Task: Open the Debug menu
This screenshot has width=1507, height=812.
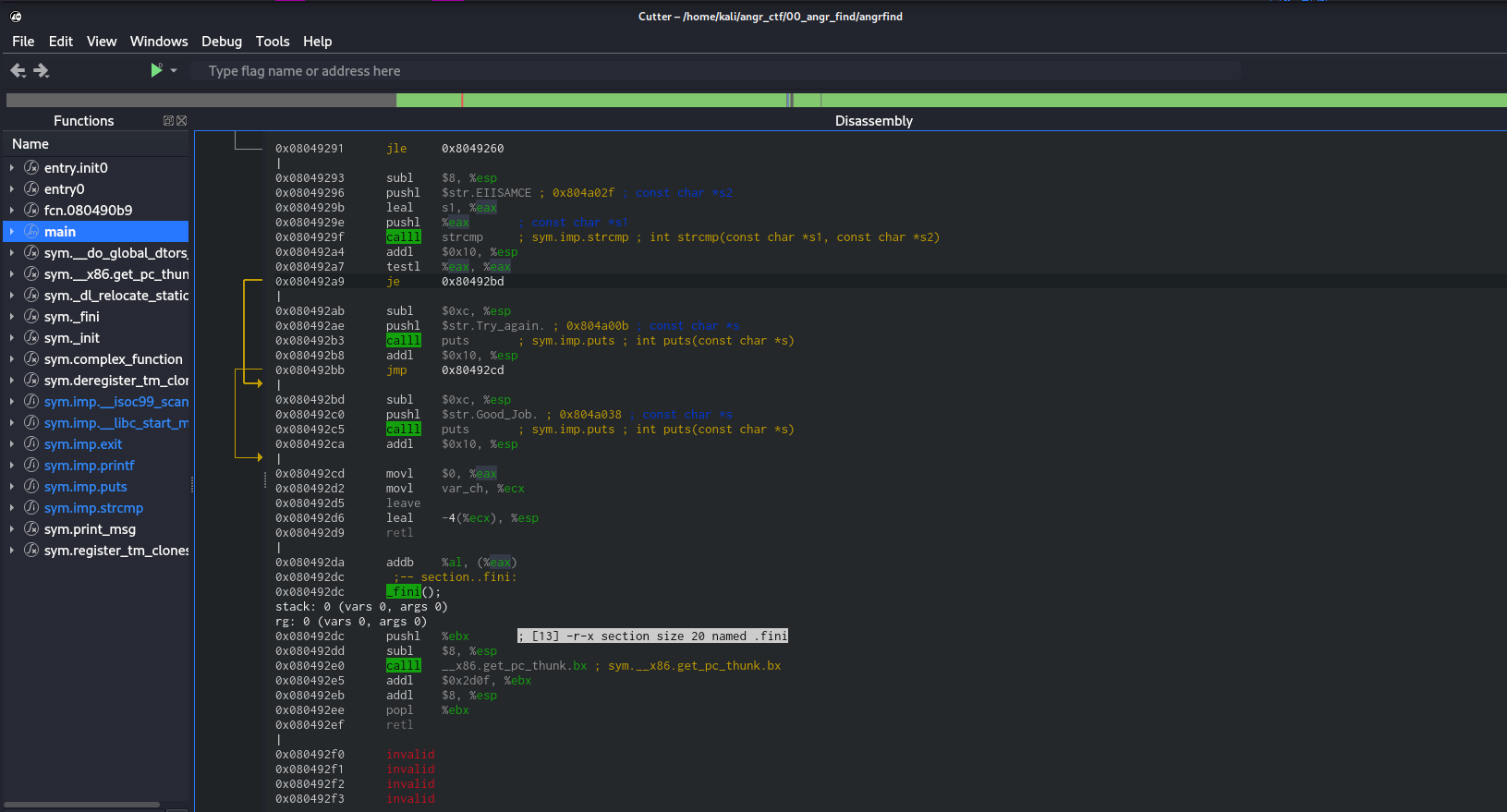Action: 221,42
